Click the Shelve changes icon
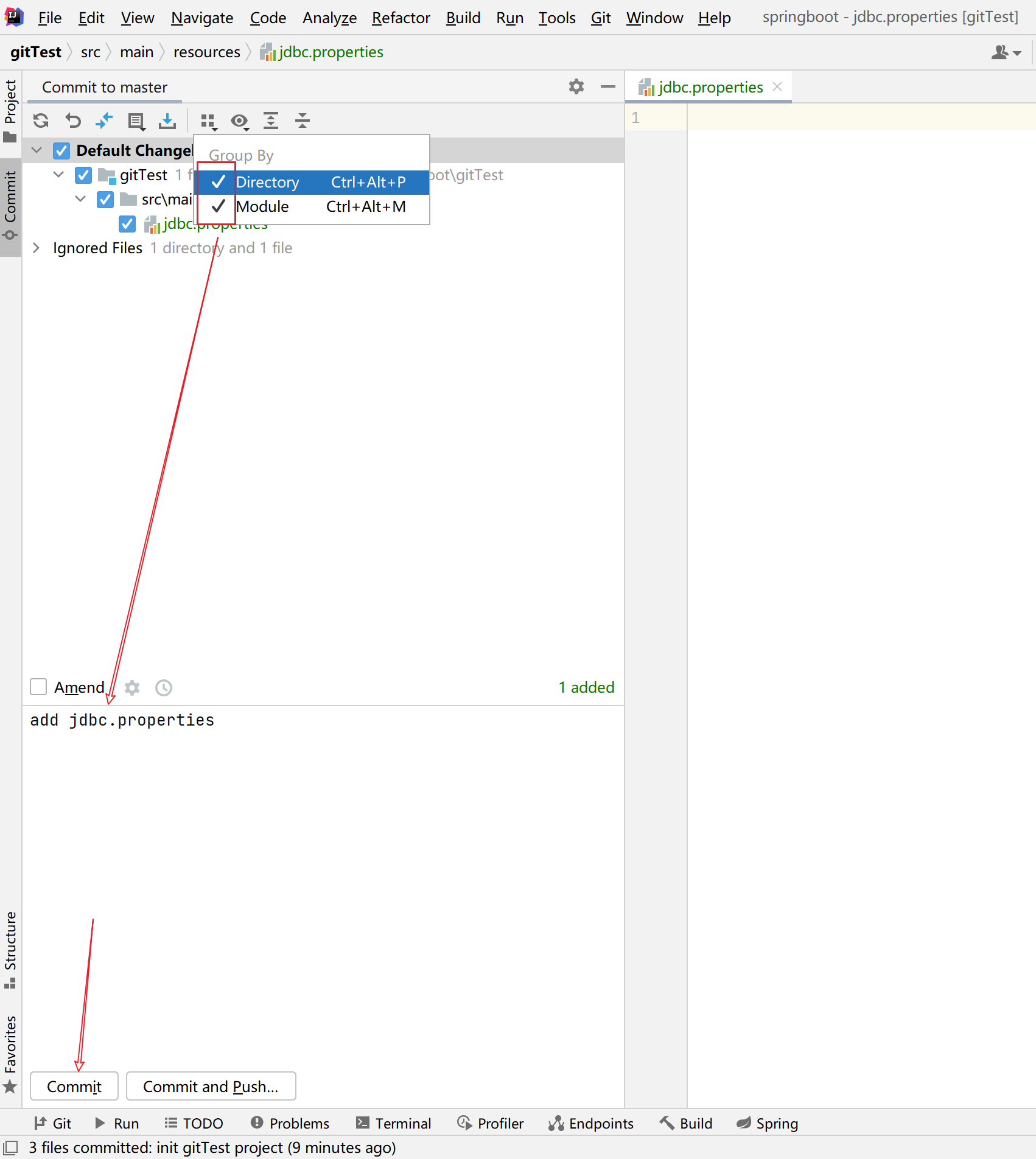The image size is (1036, 1159). pos(167,121)
